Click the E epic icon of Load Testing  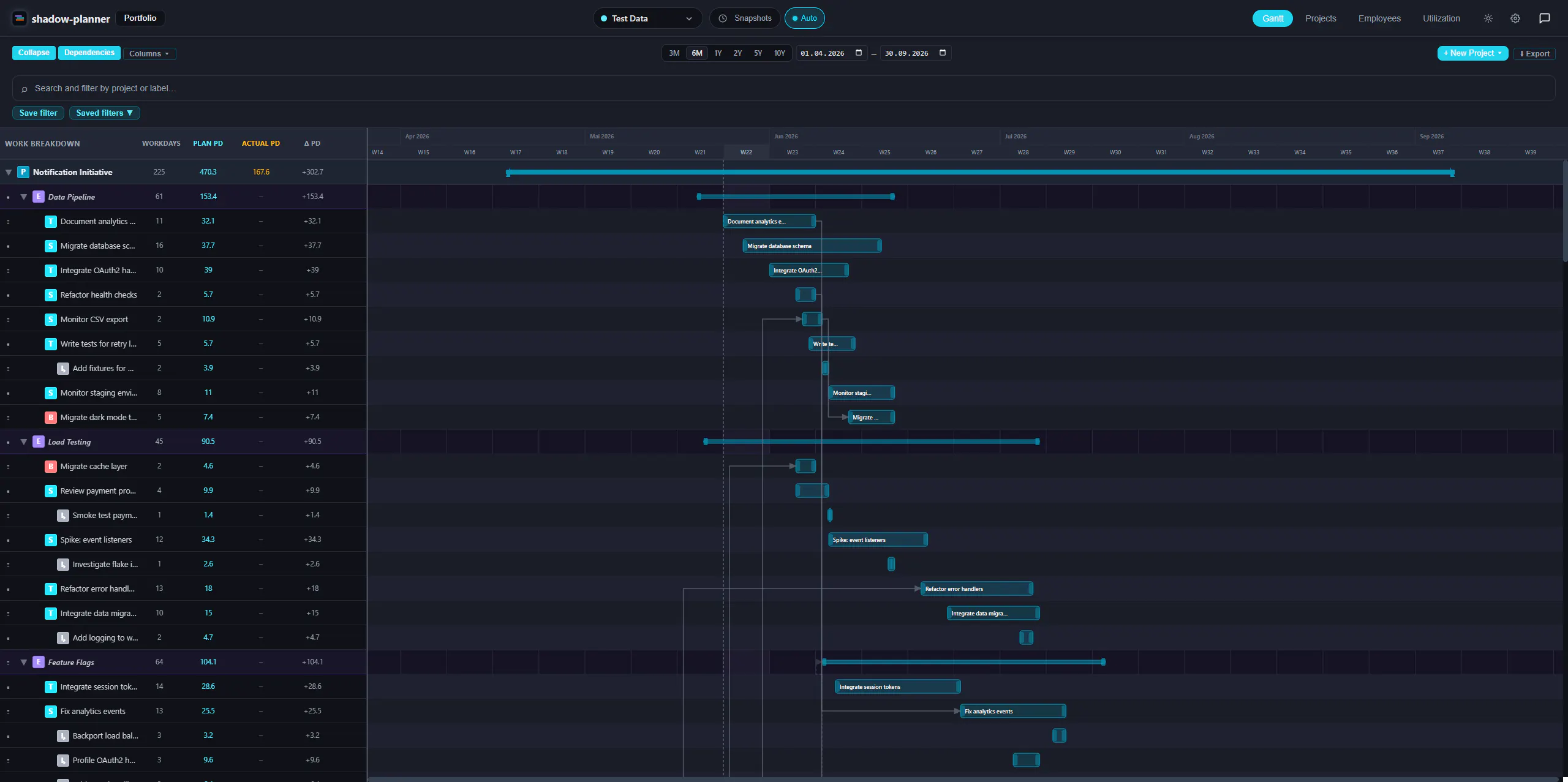tap(39, 442)
